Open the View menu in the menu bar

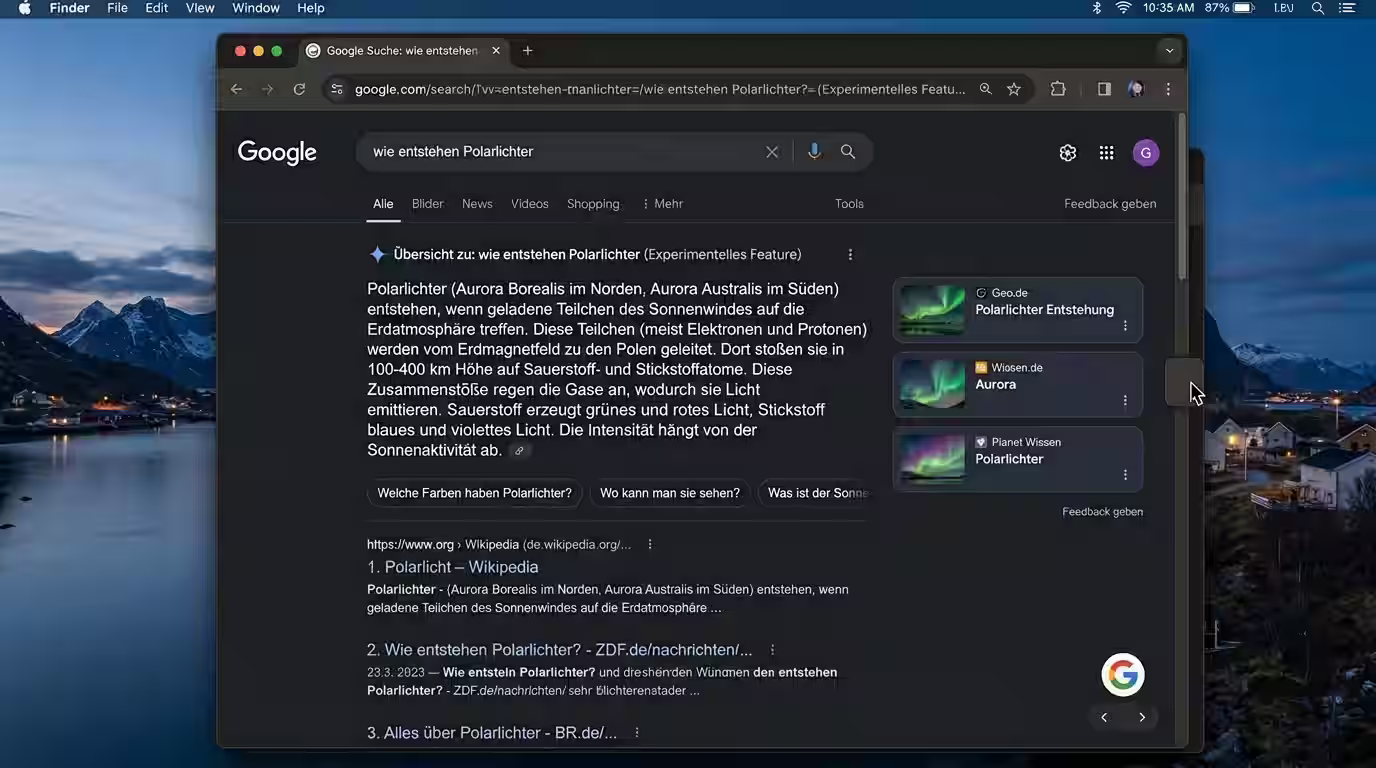tap(199, 7)
